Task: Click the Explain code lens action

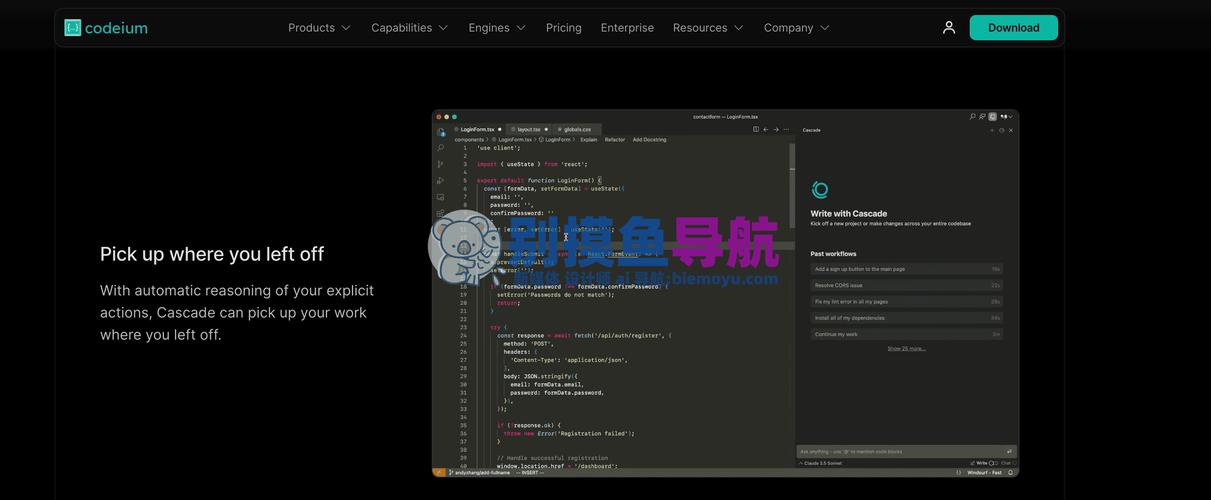Action: coord(589,140)
